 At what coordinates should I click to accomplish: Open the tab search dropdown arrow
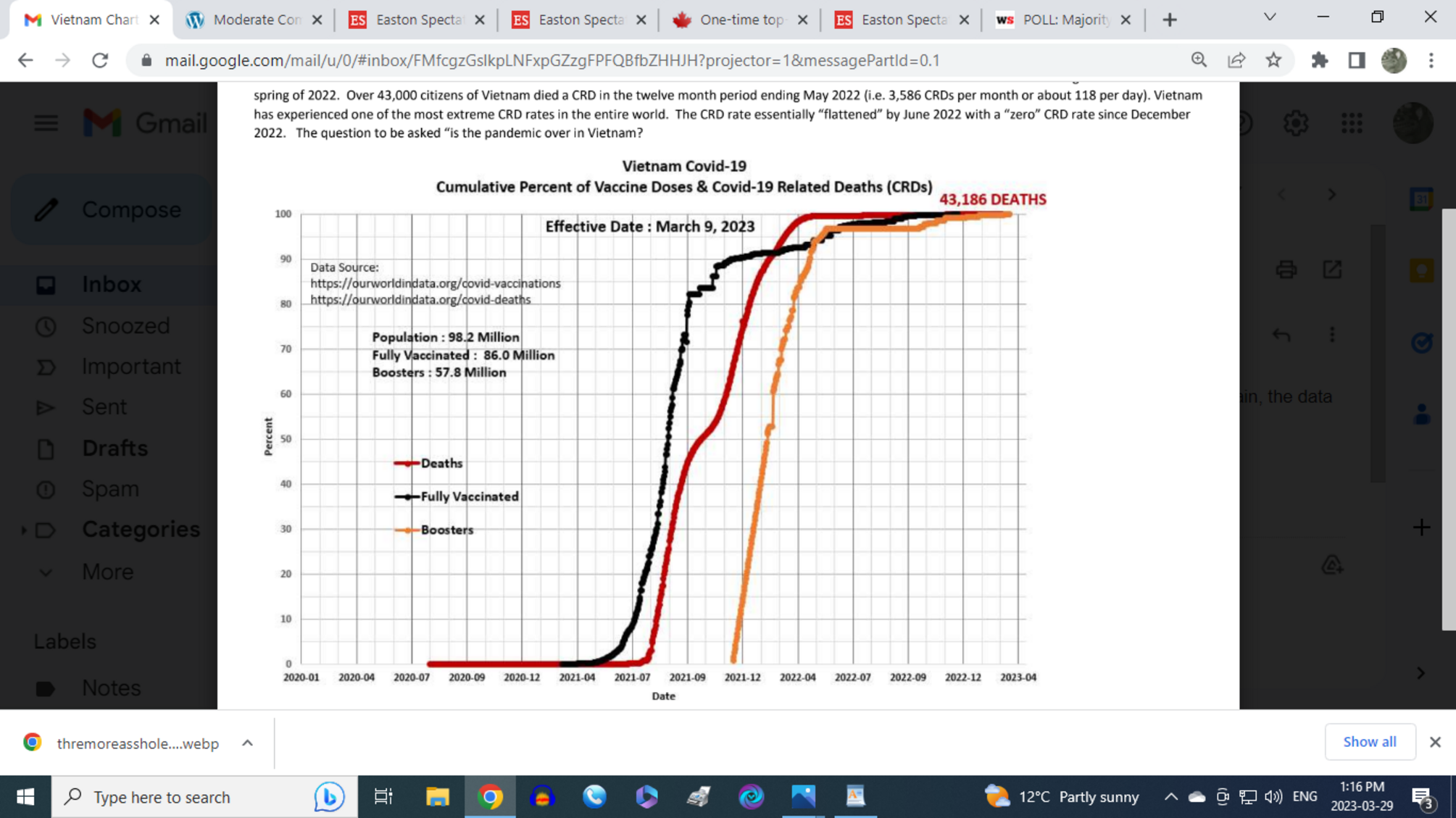click(x=1270, y=17)
